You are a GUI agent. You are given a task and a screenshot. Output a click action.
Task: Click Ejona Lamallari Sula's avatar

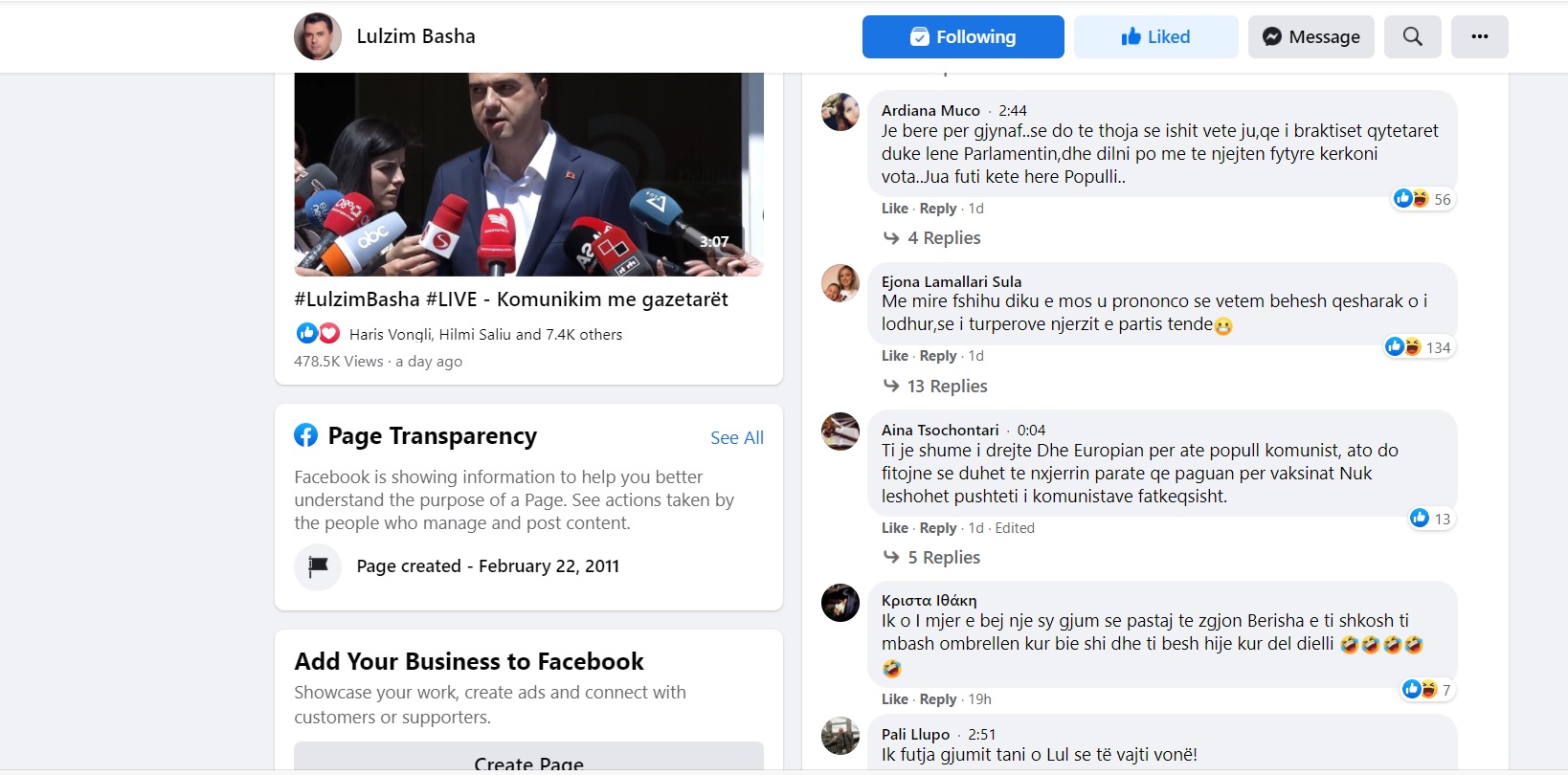(840, 283)
